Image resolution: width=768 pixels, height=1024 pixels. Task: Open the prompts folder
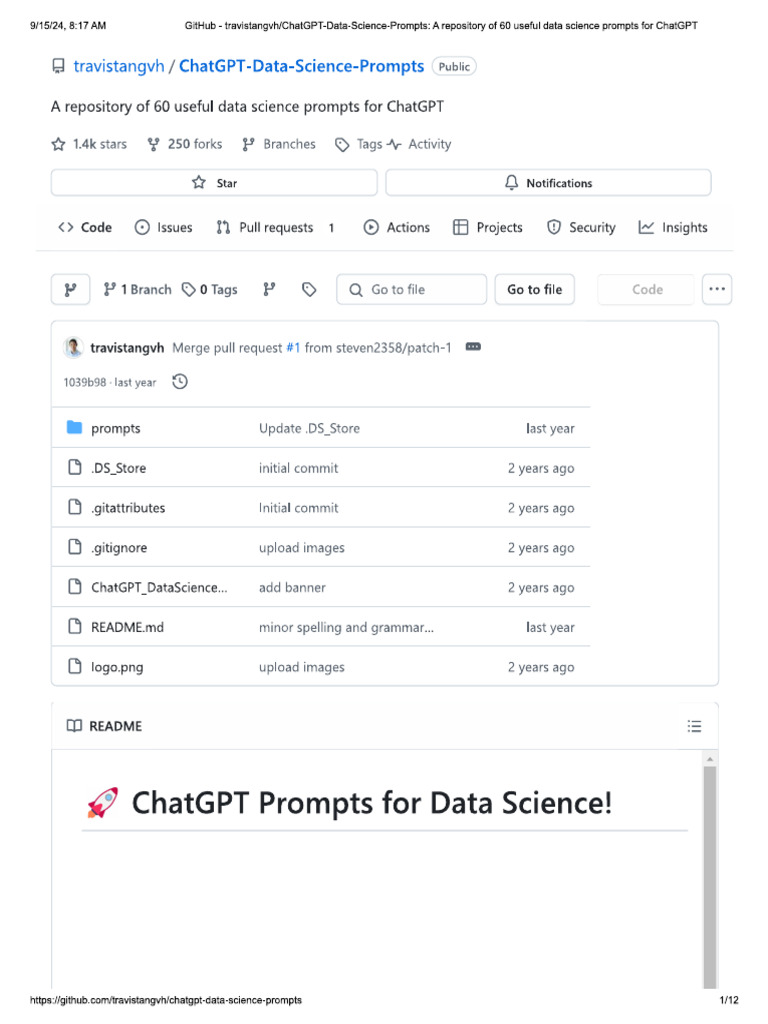coord(116,428)
